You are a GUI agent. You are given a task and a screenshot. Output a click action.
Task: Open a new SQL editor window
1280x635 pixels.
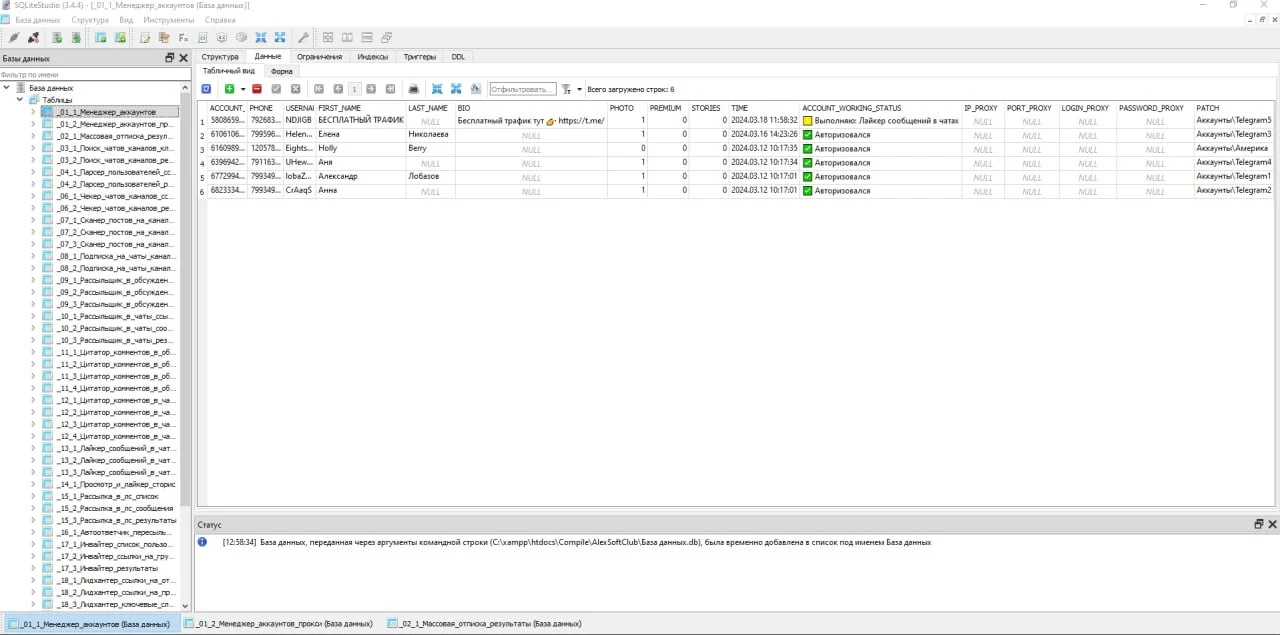click(145, 38)
